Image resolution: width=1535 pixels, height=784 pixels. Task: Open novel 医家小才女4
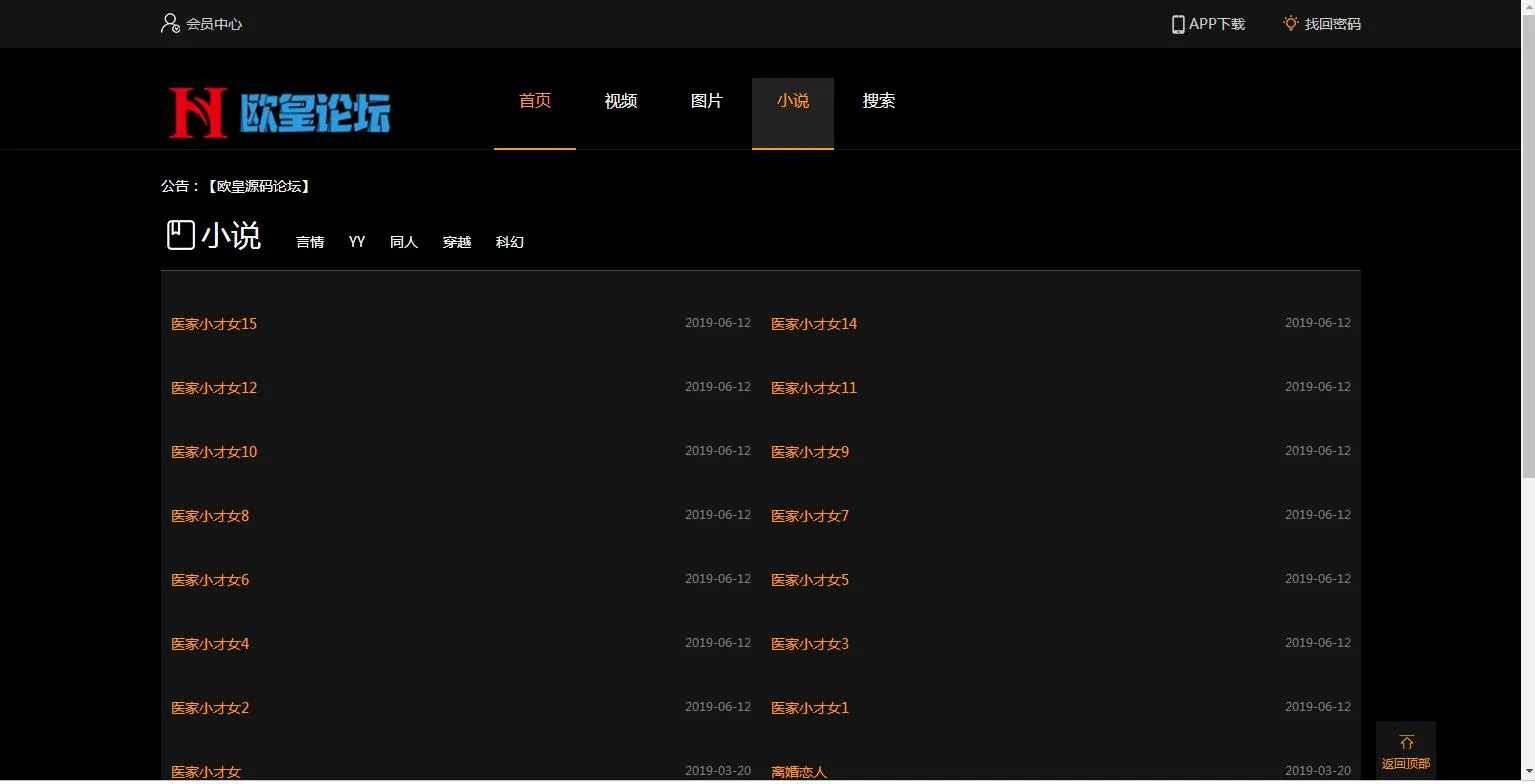(x=210, y=644)
